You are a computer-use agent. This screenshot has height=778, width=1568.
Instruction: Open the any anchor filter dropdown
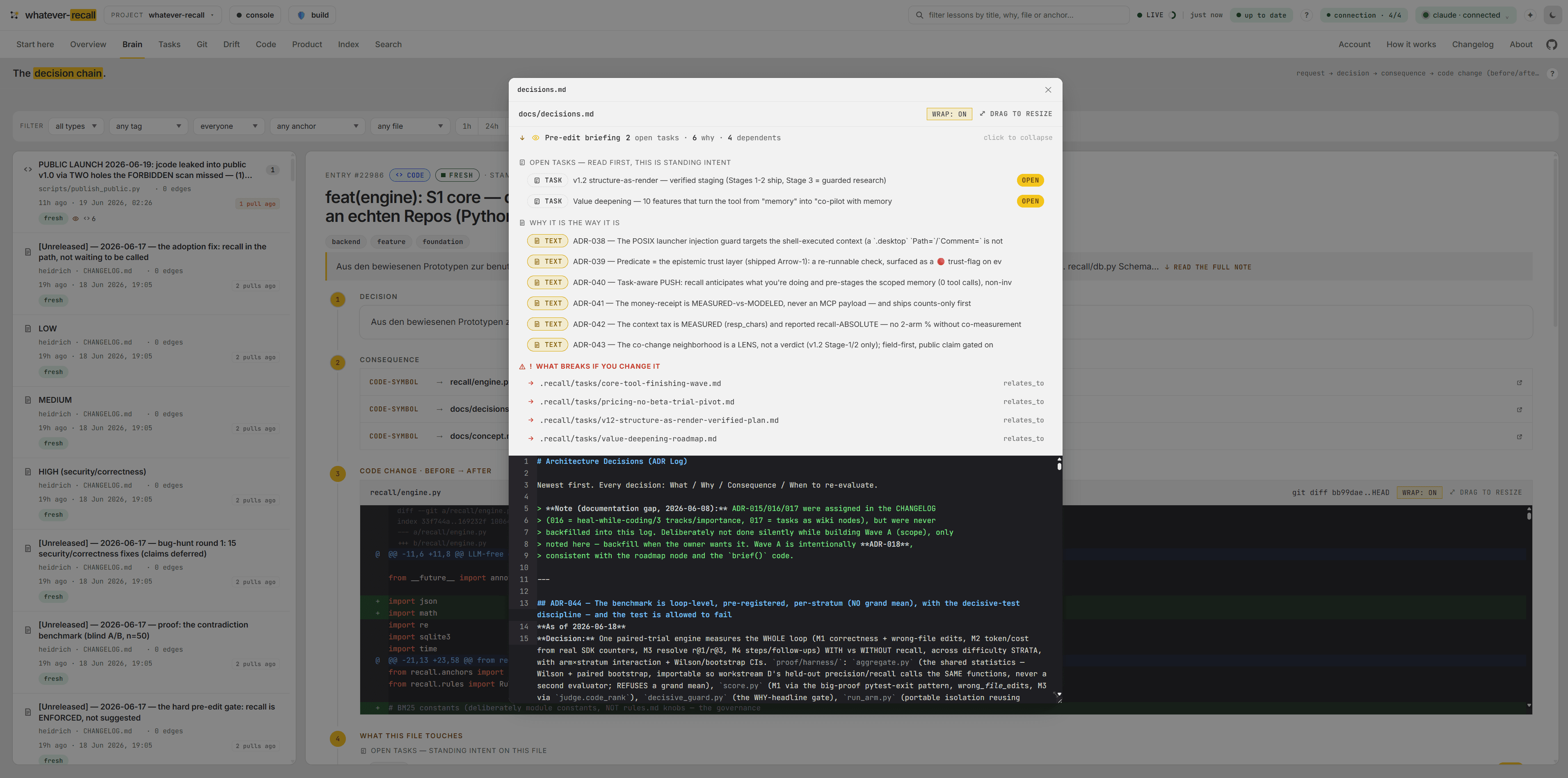pyautogui.click(x=317, y=127)
